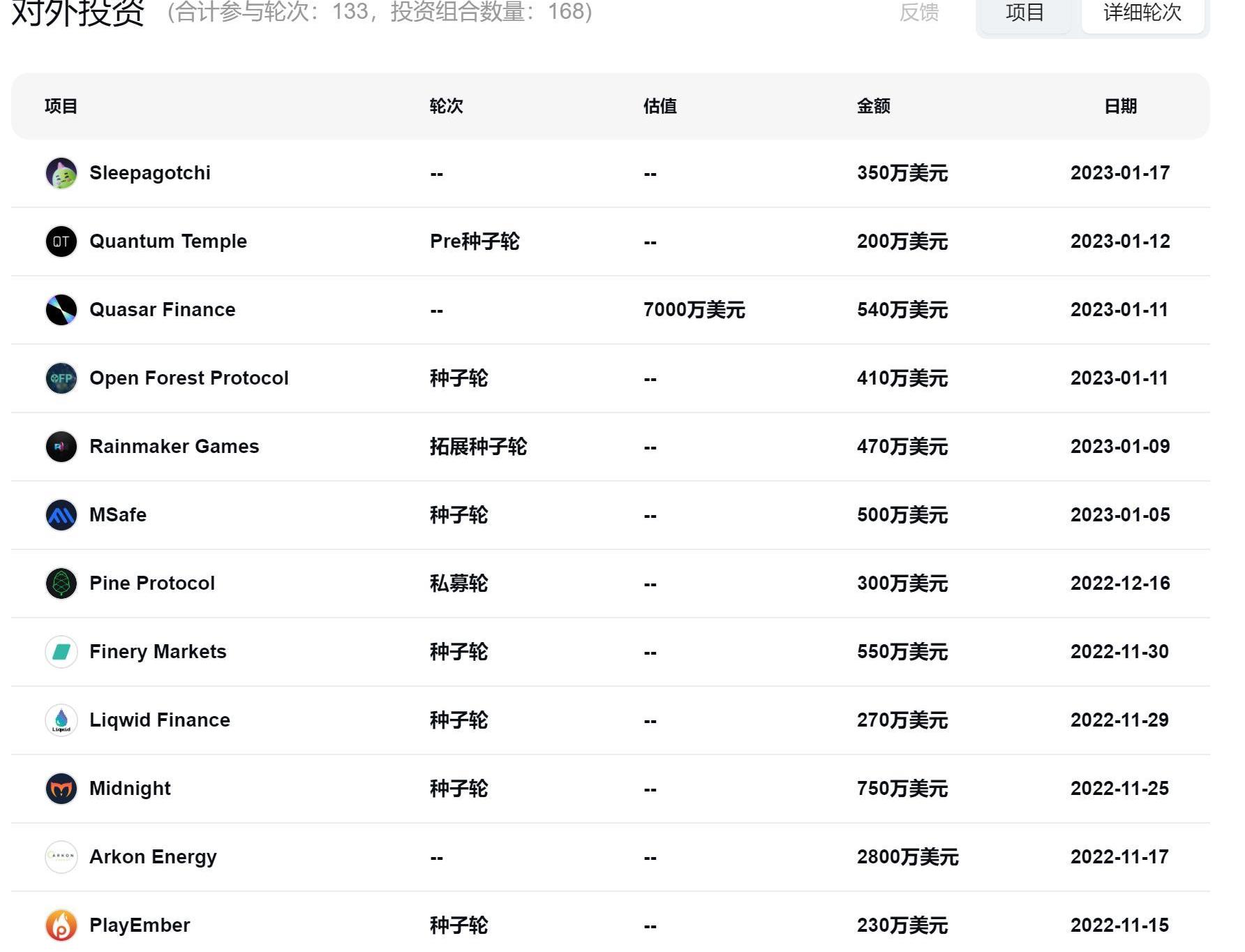Screen dimensions: 1245x952
Task: Select the Pre种子轮 round cell
Action: point(475,241)
